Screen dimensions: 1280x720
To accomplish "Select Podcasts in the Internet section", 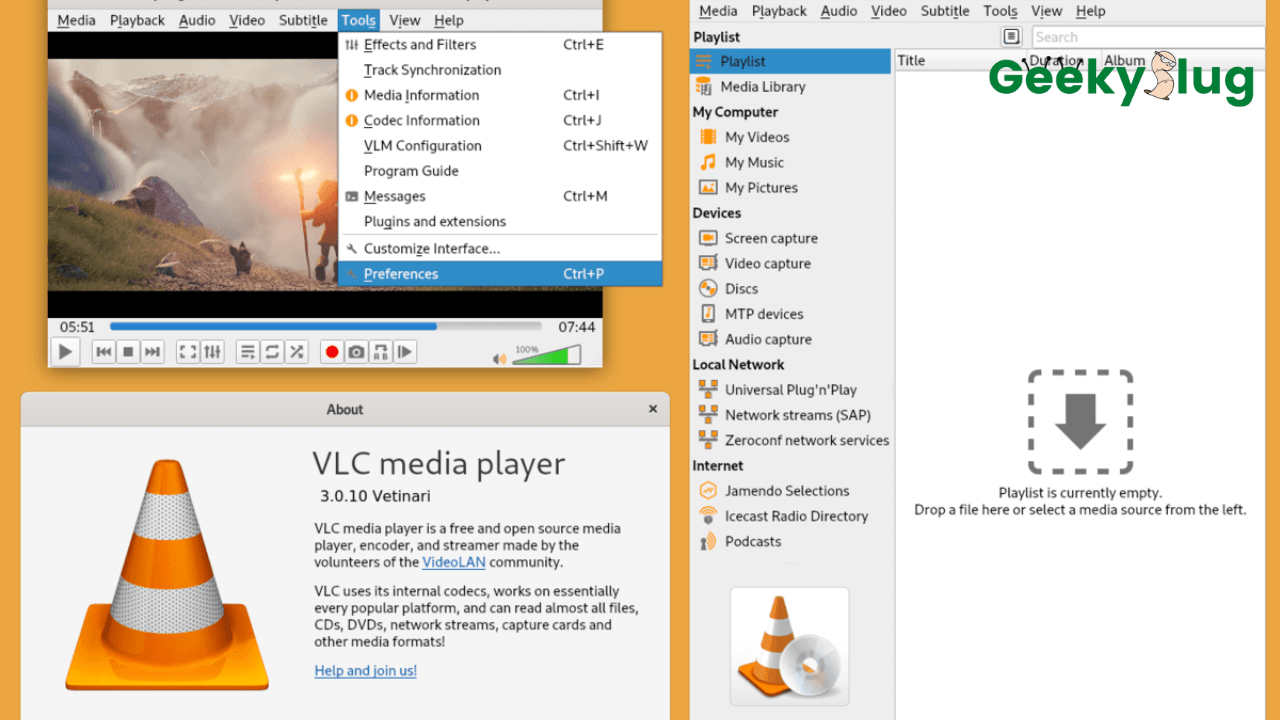I will [x=752, y=541].
